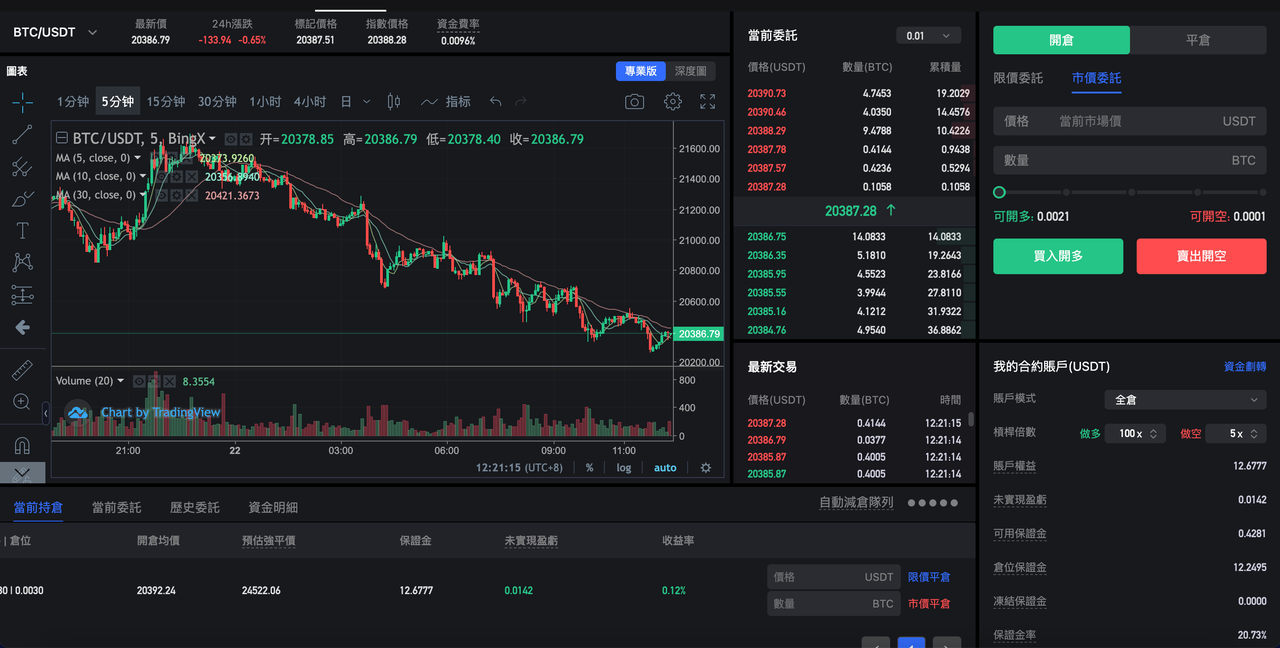1280x648 pixels.
Task: Click the position size slider handle
Action: click(999, 192)
